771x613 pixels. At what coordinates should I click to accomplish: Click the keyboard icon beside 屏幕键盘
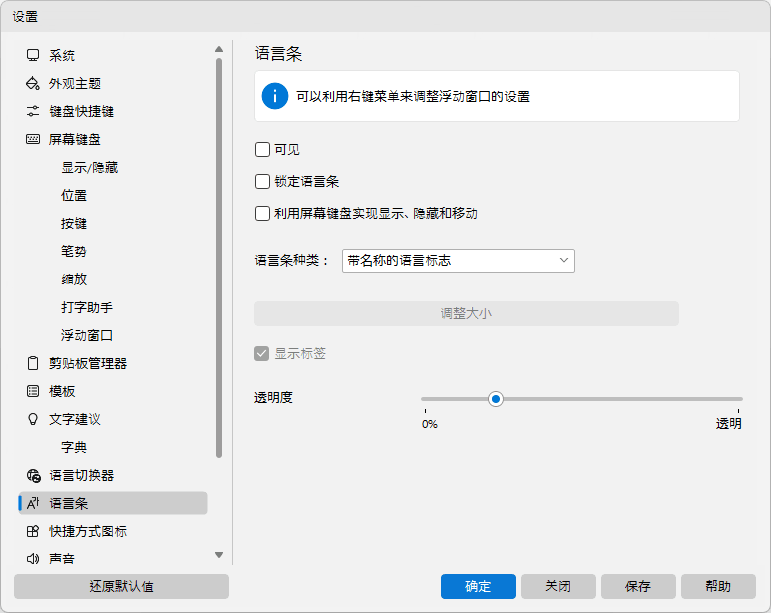pyautogui.click(x=33, y=139)
